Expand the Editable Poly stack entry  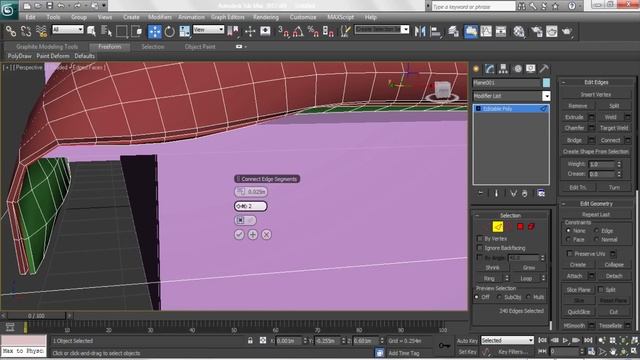[x=478, y=109]
